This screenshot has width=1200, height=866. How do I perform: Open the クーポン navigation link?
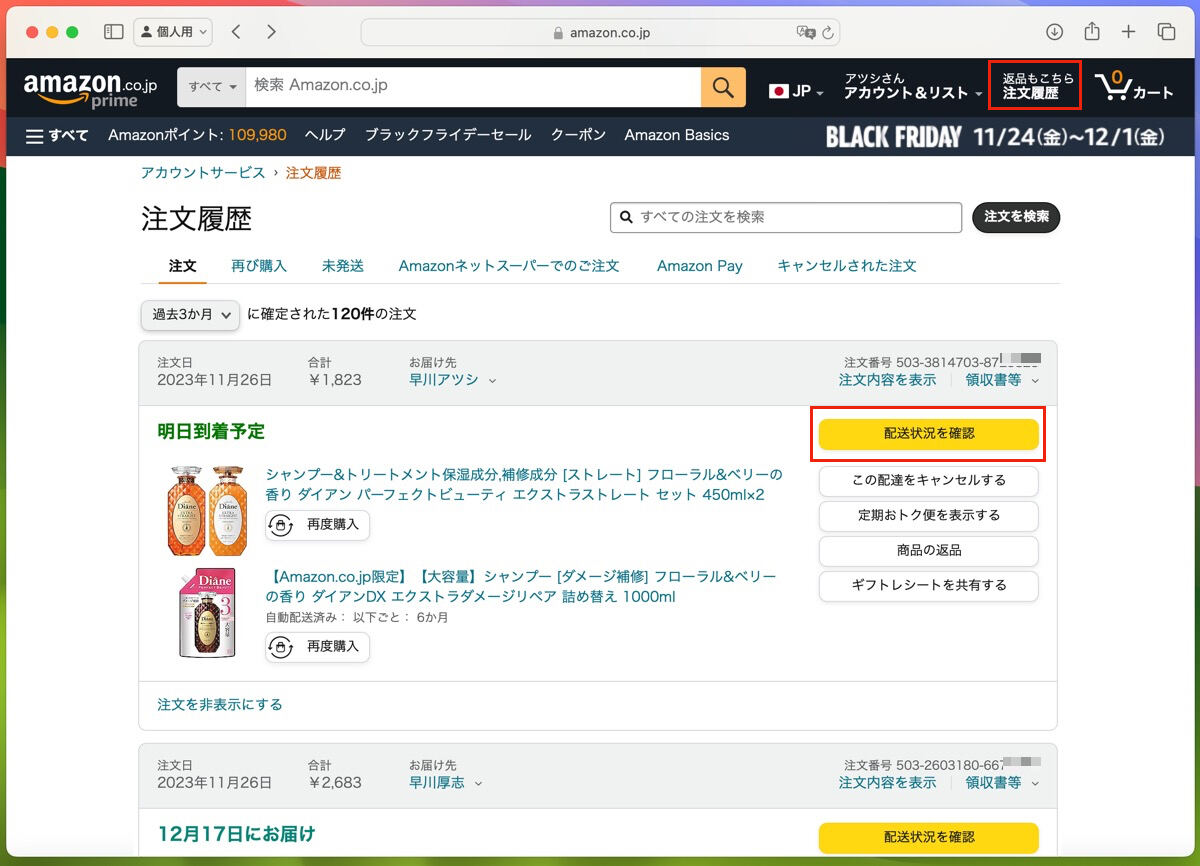578,135
